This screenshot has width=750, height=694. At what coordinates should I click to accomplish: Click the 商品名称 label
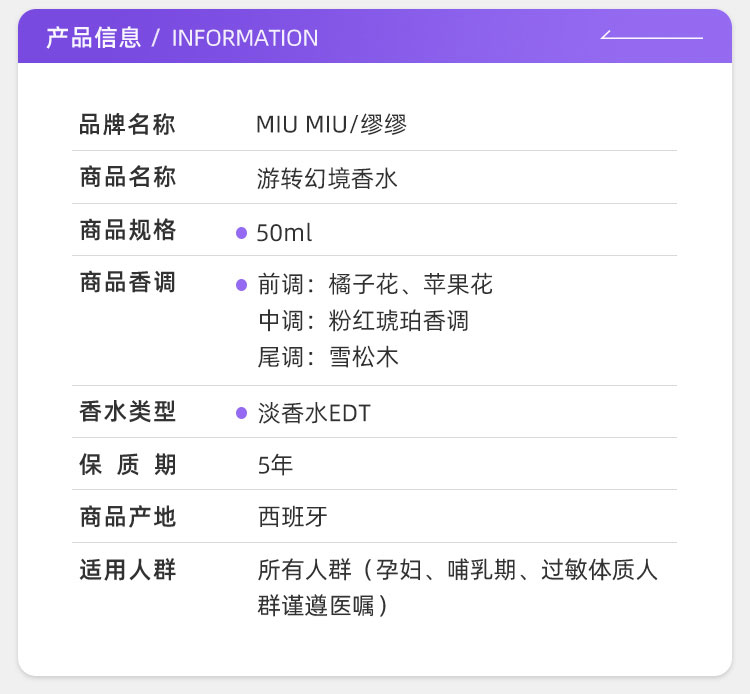click(x=127, y=178)
